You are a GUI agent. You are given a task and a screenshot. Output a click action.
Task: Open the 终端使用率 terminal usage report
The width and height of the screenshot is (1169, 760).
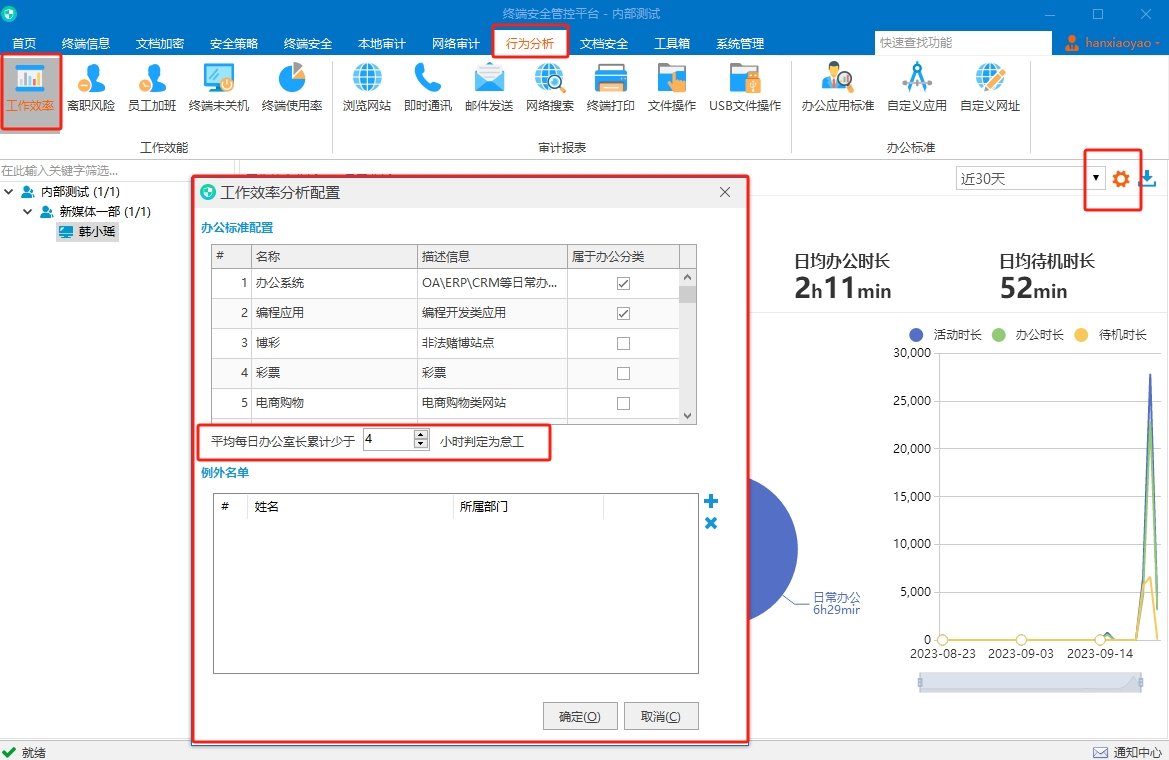[x=292, y=89]
